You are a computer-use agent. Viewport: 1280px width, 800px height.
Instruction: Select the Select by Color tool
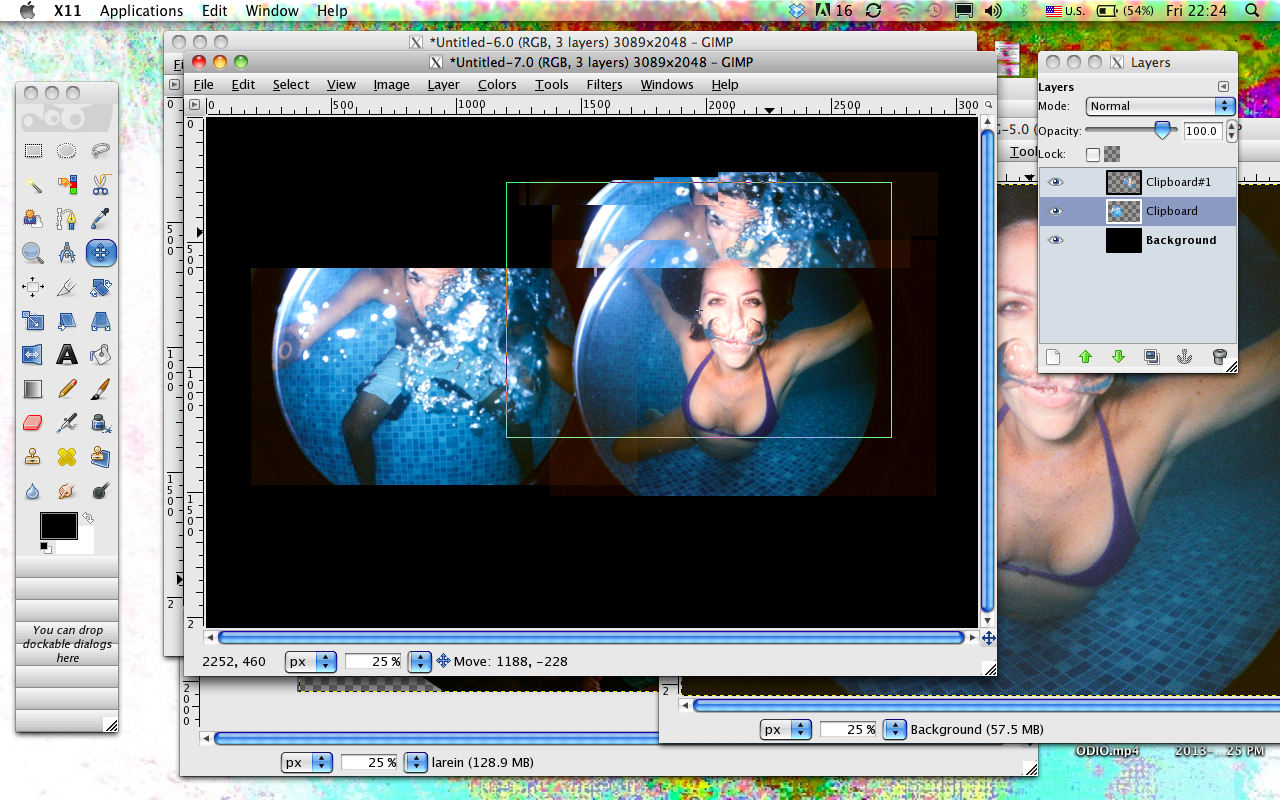coord(67,185)
